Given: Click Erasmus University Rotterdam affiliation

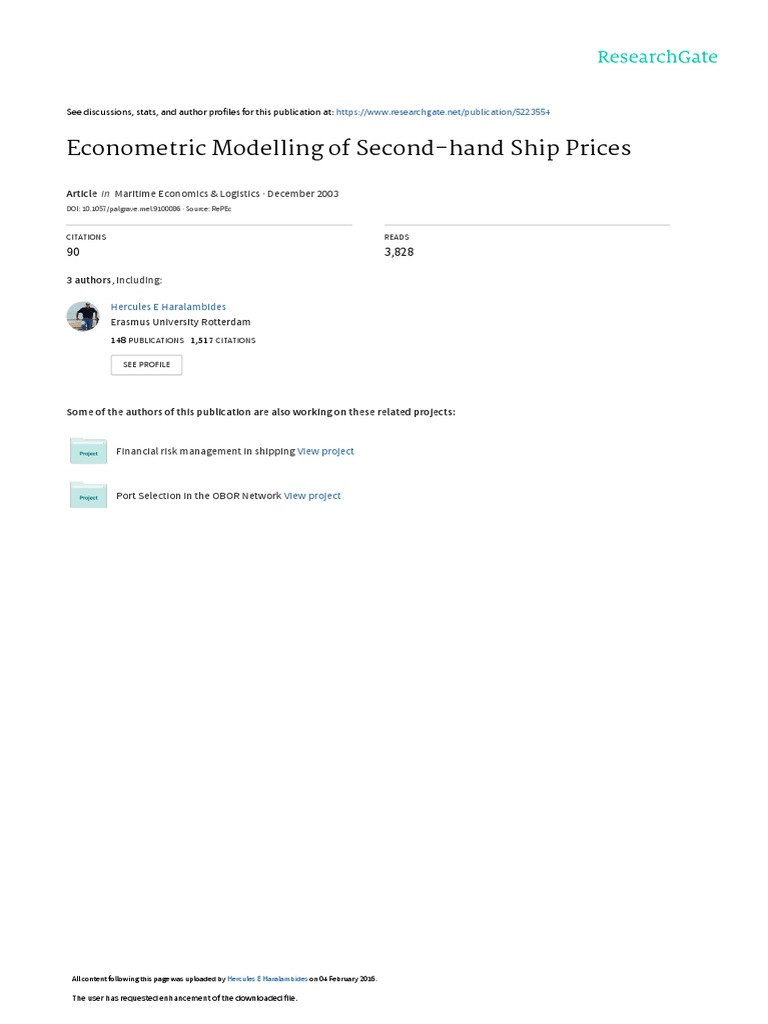Looking at the screenshot, I should click(x=180, y=322).
